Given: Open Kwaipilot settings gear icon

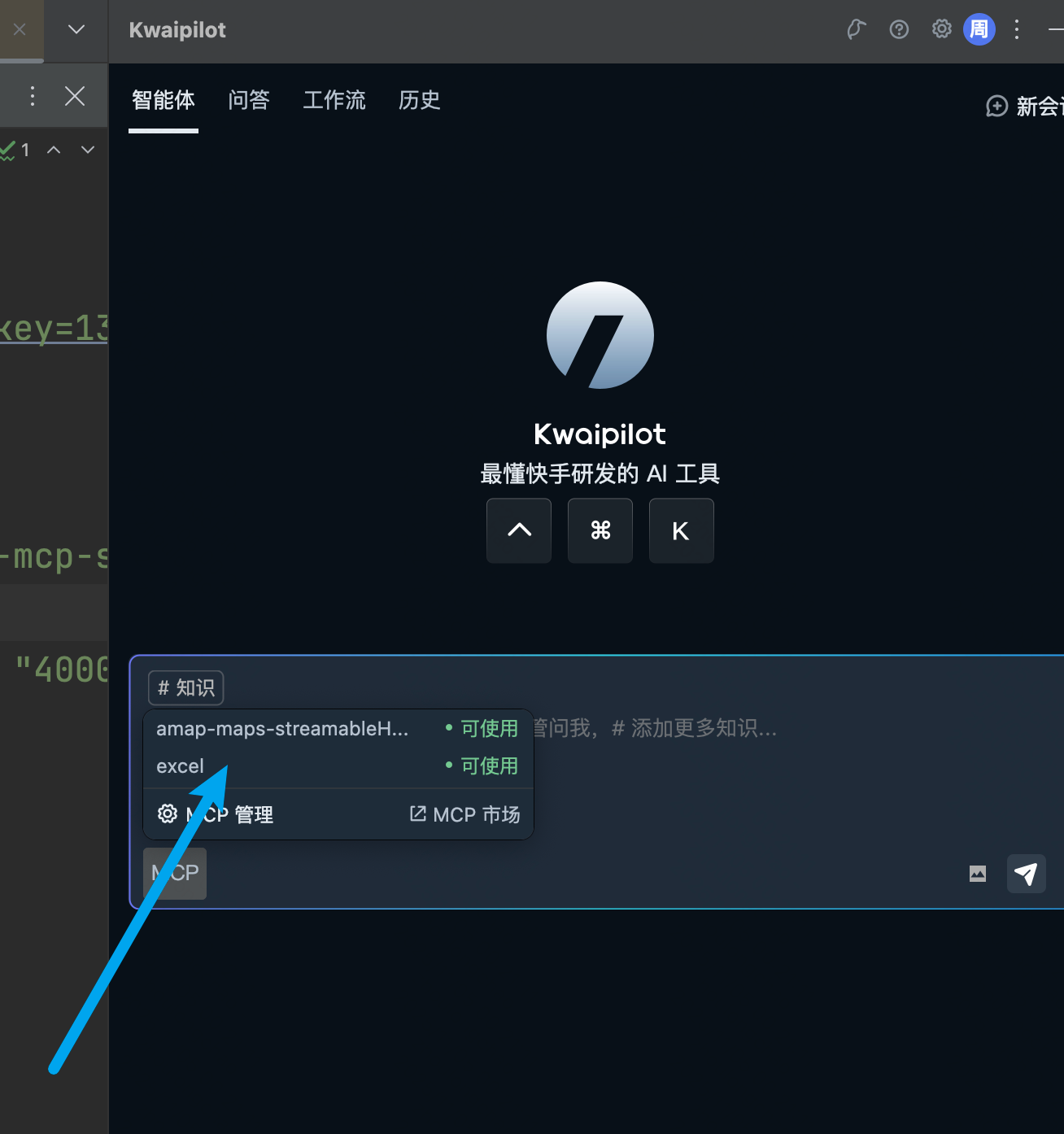Looking at the screenshot, I should [941, 29].
